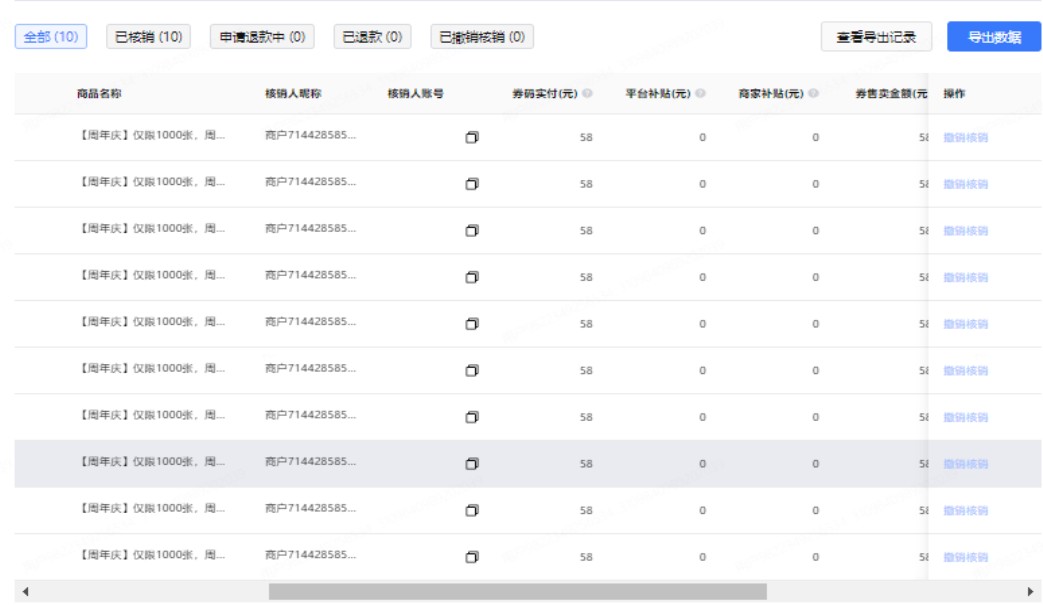1043x605 pixels.
Task: Click the horizontal scrollbar thumb
Action: tap(517, 591)
